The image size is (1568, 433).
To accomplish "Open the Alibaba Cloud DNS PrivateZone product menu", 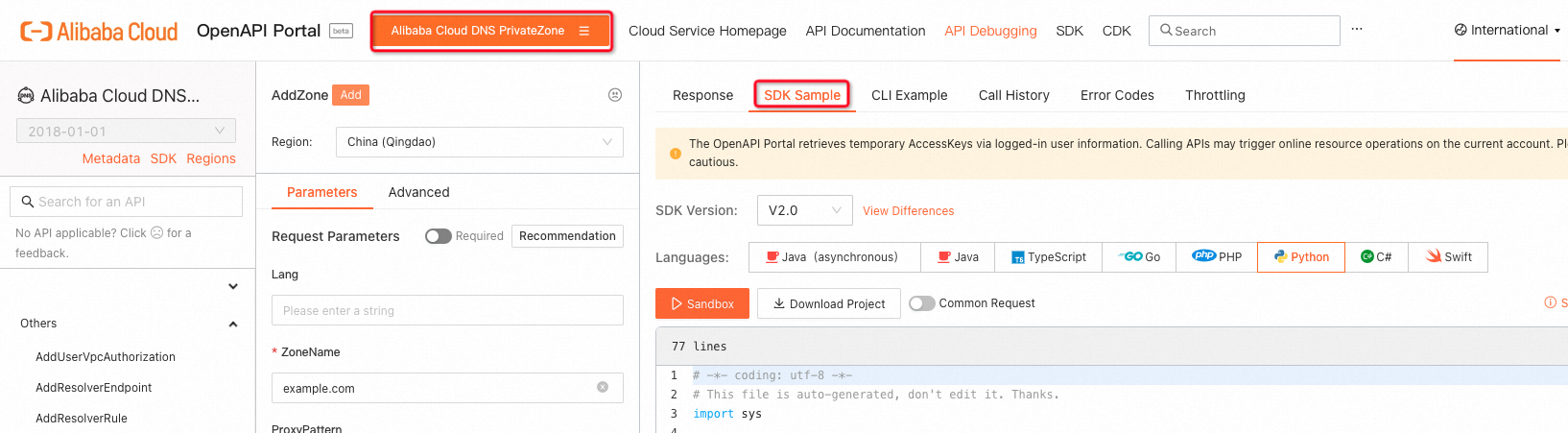I will point(491,31).
